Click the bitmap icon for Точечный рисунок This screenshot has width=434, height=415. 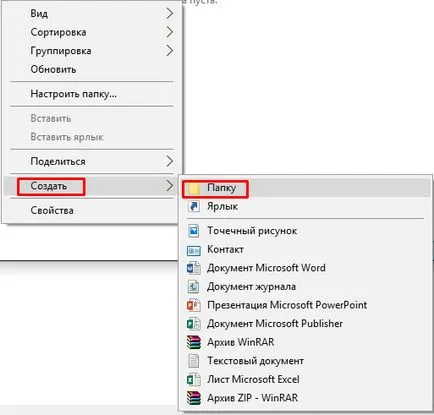[x=193, y=231]
